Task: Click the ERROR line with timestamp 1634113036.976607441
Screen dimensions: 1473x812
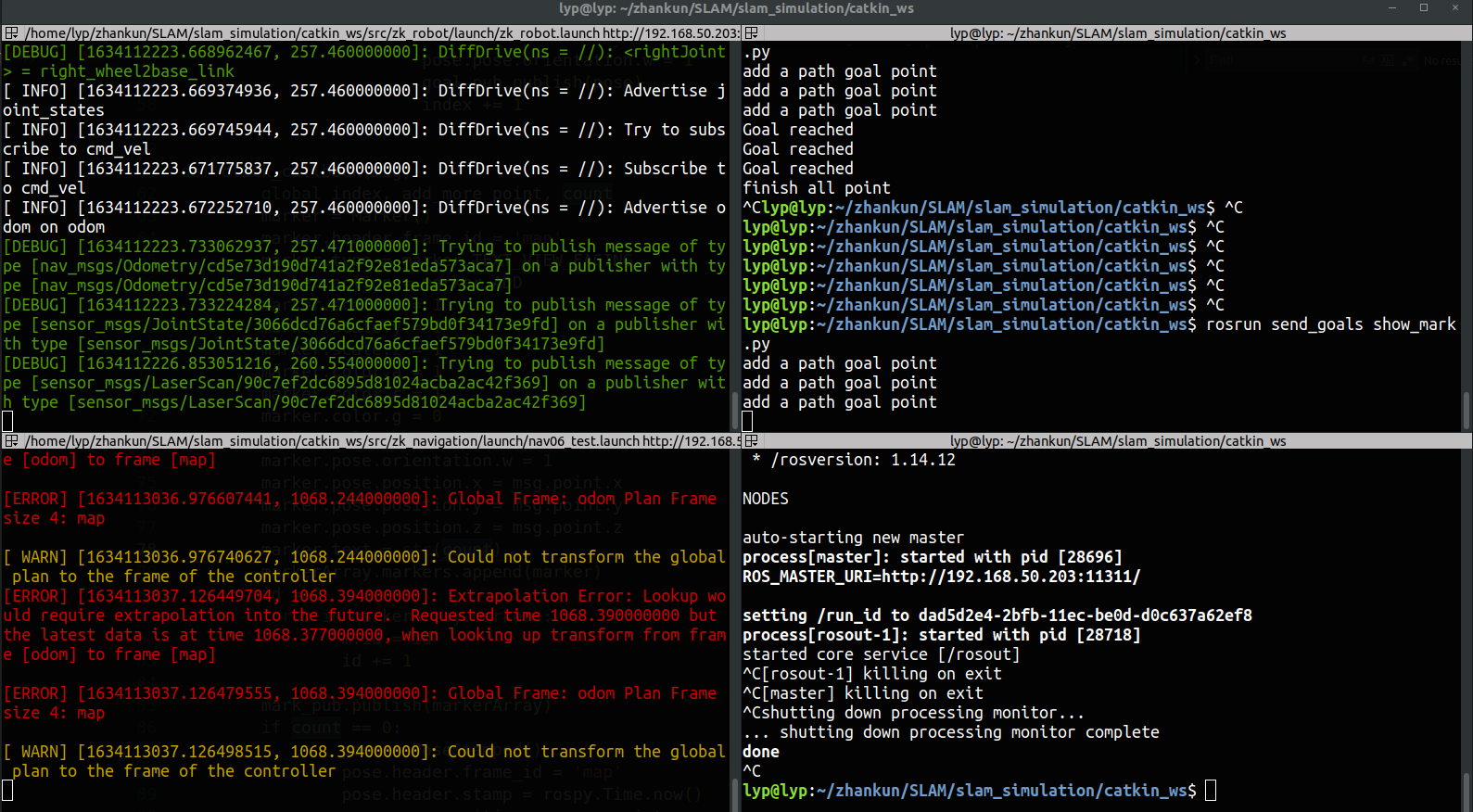Action: (x=360, y=508)
